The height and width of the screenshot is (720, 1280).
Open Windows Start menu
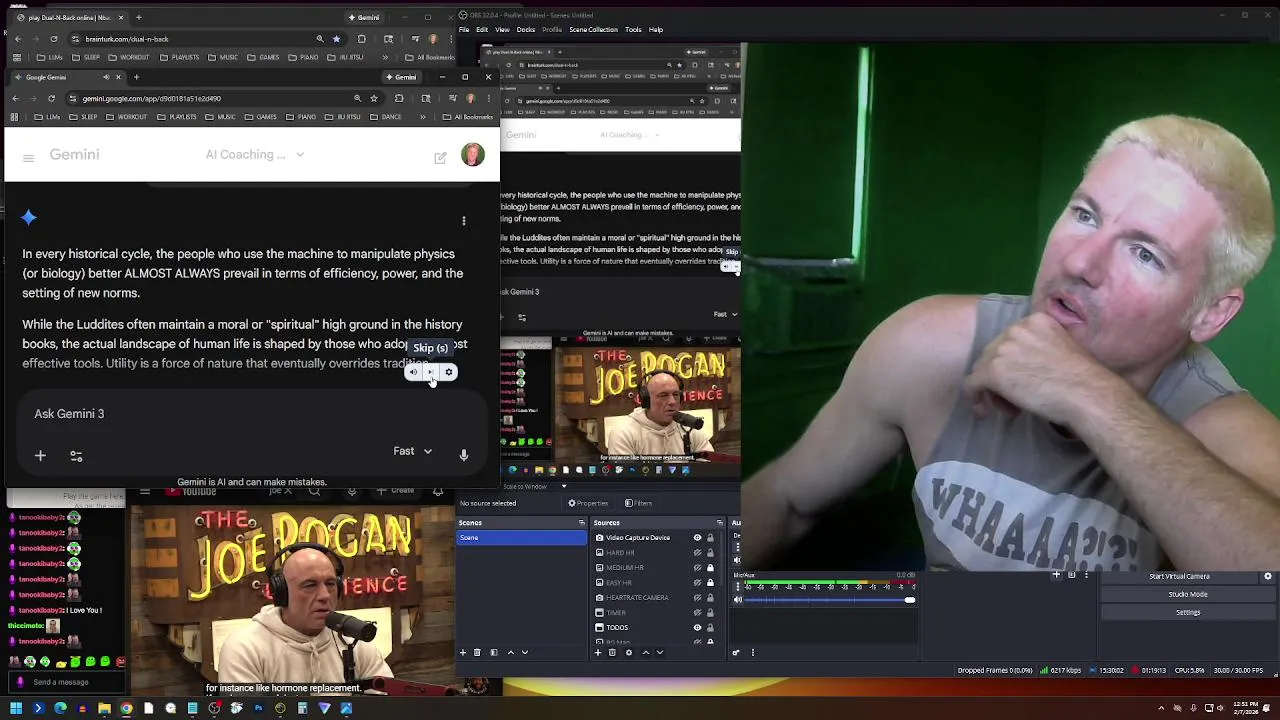(x=16, y=708)
